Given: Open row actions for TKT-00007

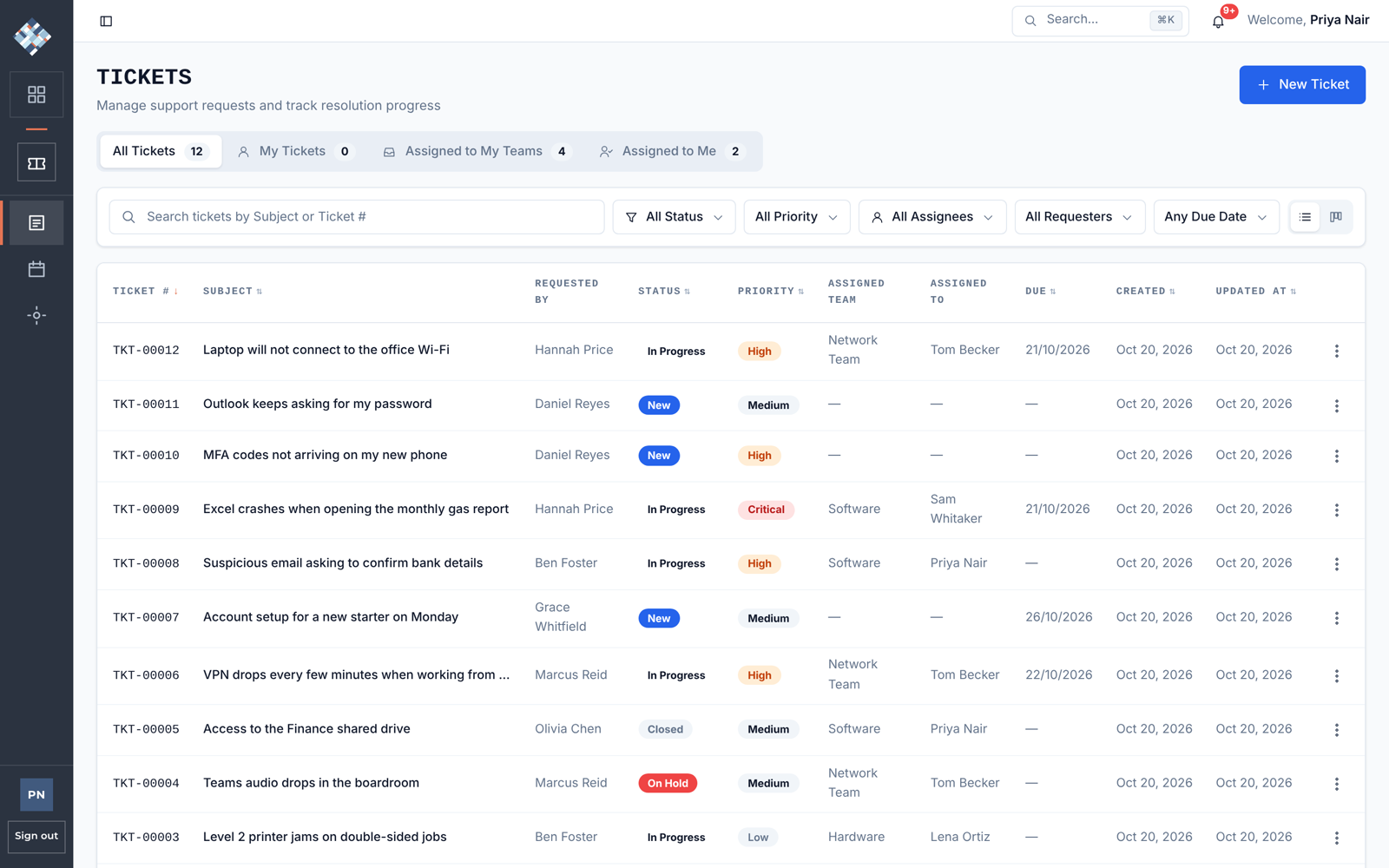Looking at the screenshot, I should click(1337, 618).
